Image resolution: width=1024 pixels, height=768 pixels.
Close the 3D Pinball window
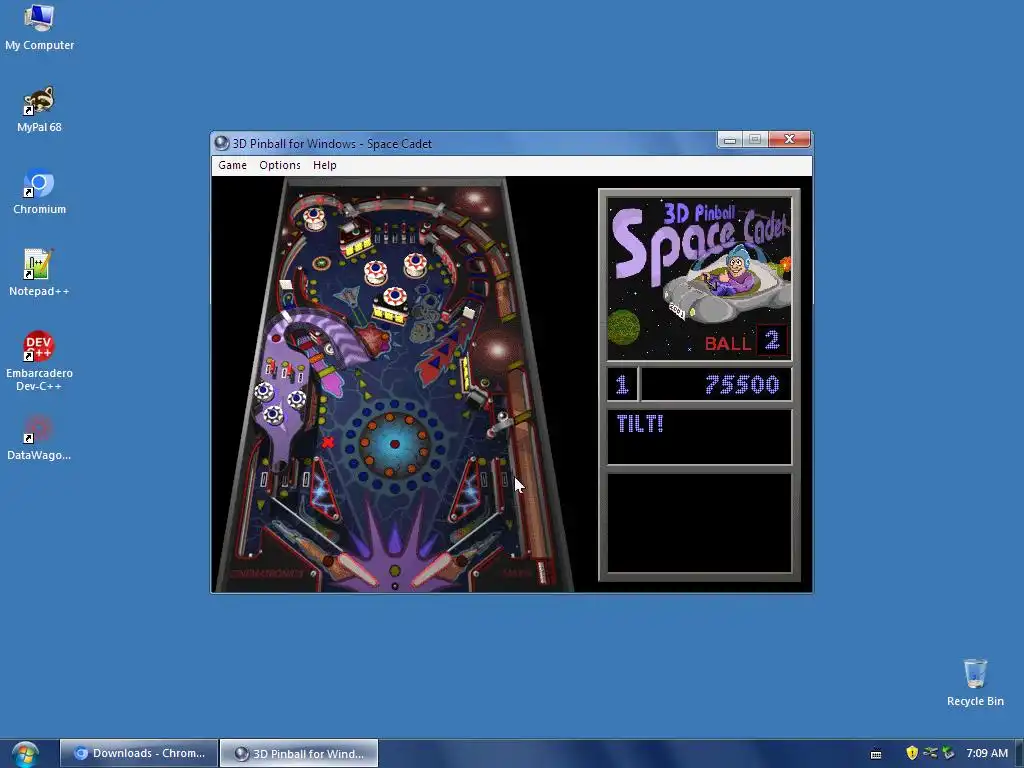[x=789, y=139]
